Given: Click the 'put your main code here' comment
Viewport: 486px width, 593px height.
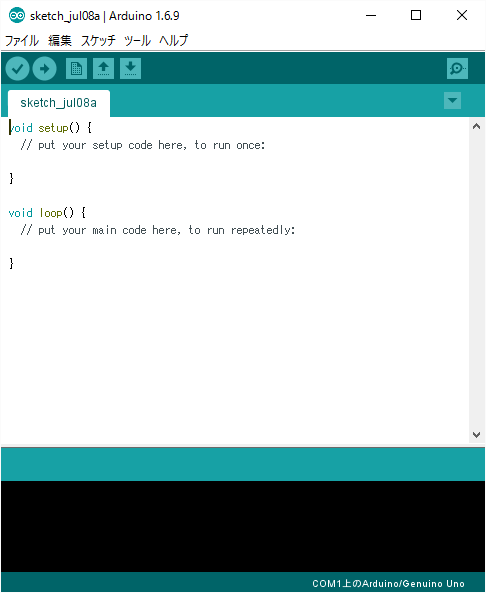Looking at the screenshot, I should pyautogui.click(x=158, y=230).
